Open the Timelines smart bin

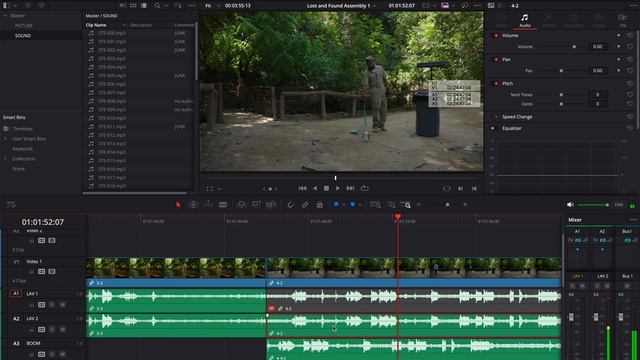click(x=22, y=129)
